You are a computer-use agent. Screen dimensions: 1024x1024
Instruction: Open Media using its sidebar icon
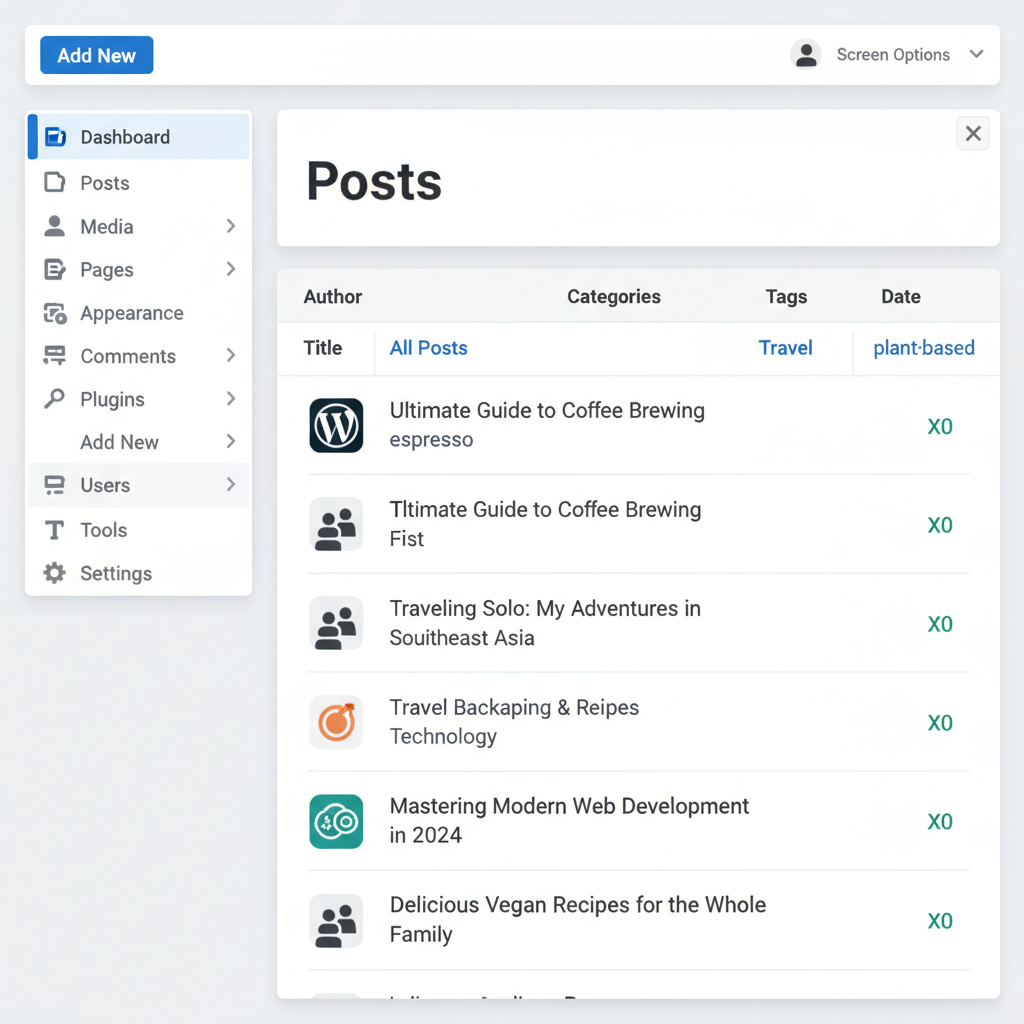click(55, 226)
